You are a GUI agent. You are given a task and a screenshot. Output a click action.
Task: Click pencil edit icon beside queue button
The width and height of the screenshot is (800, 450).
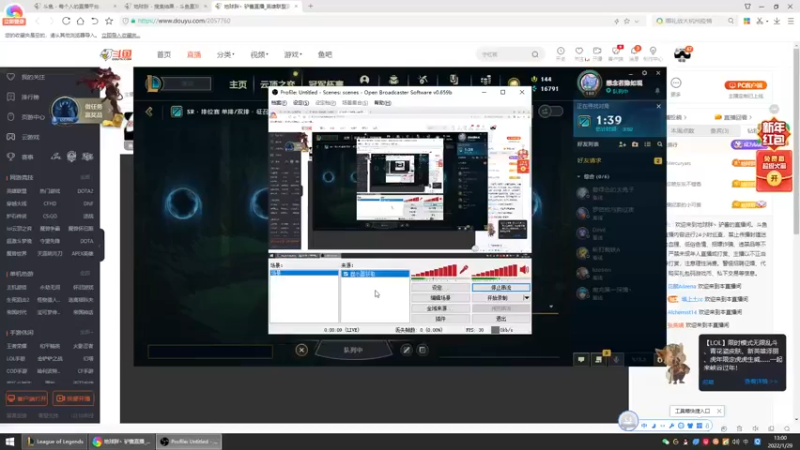tap(406, 350)
